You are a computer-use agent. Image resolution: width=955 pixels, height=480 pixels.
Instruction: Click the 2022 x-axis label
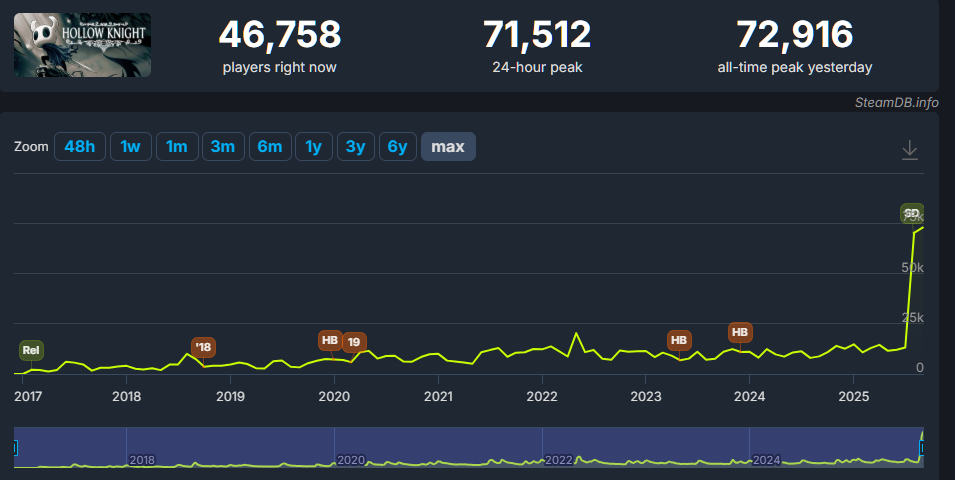pos(542,397)
